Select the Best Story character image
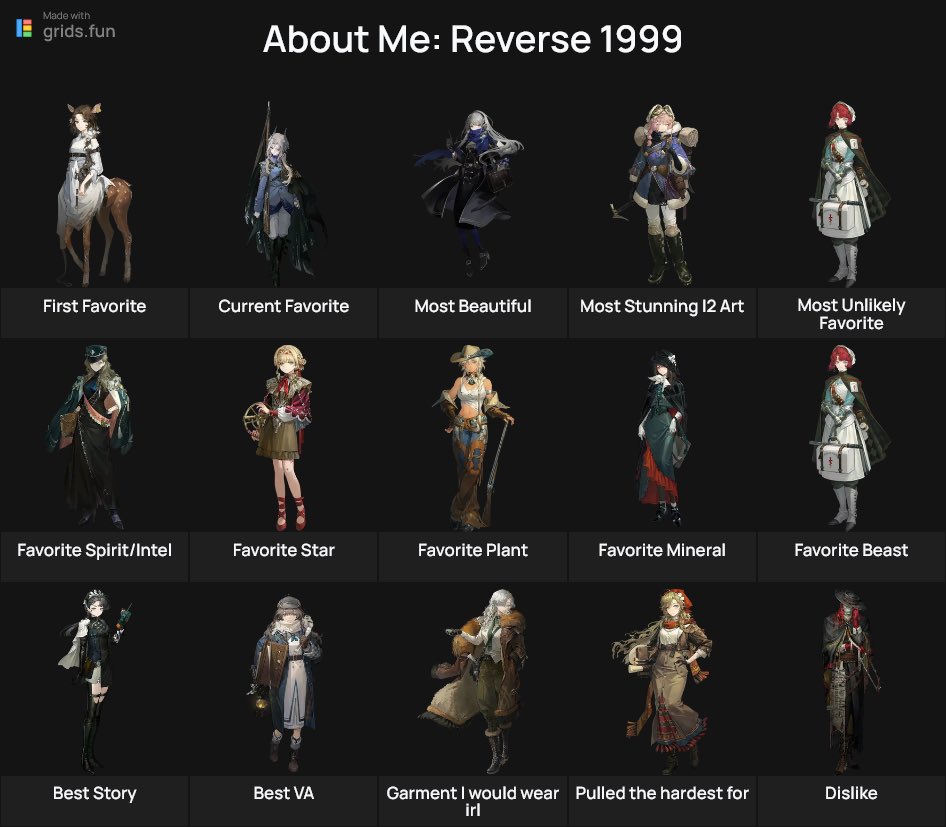Image resolution: width=946 pixels, height=827 pixels. [x=95, y=682]
